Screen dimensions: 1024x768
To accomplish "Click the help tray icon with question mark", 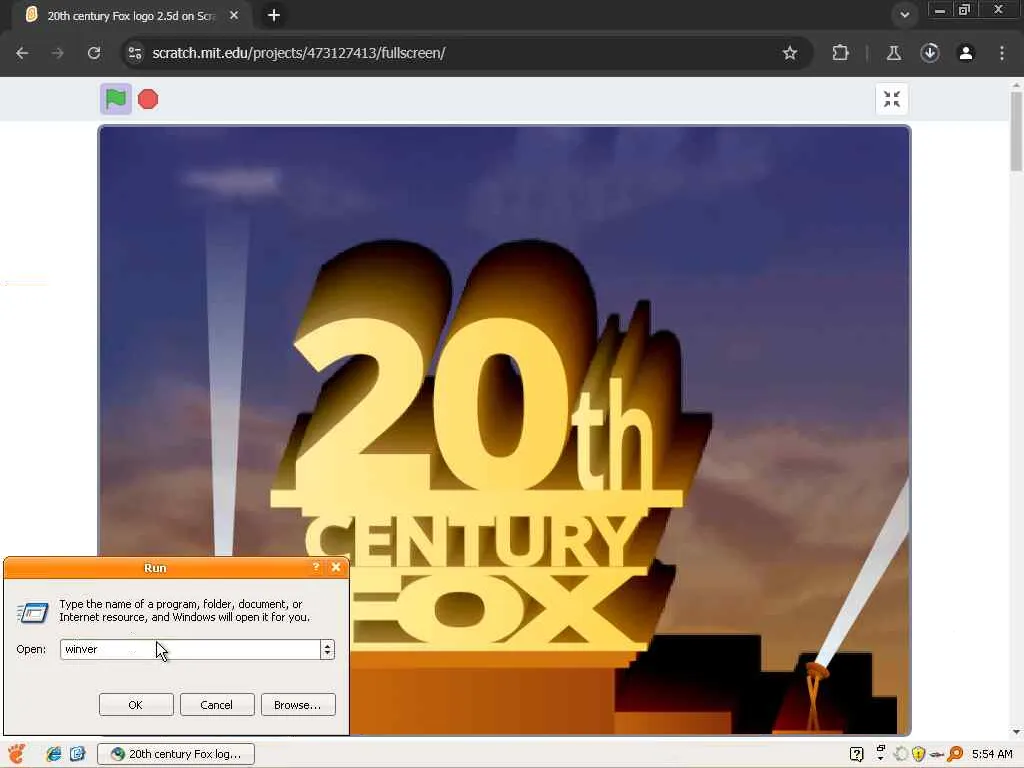I will pyautogui.click(x=856, y=754).
